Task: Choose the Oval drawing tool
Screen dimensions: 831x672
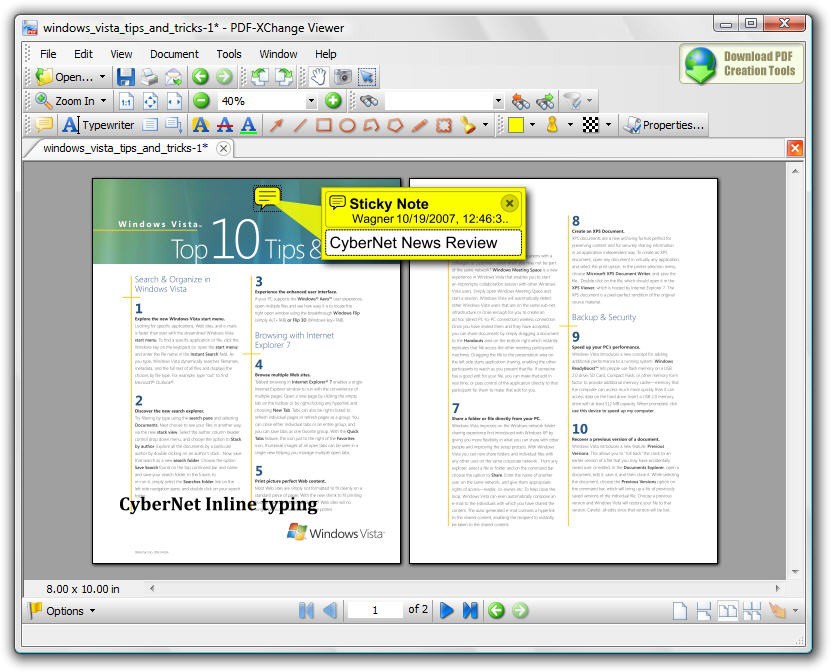Action: (346, 125)
